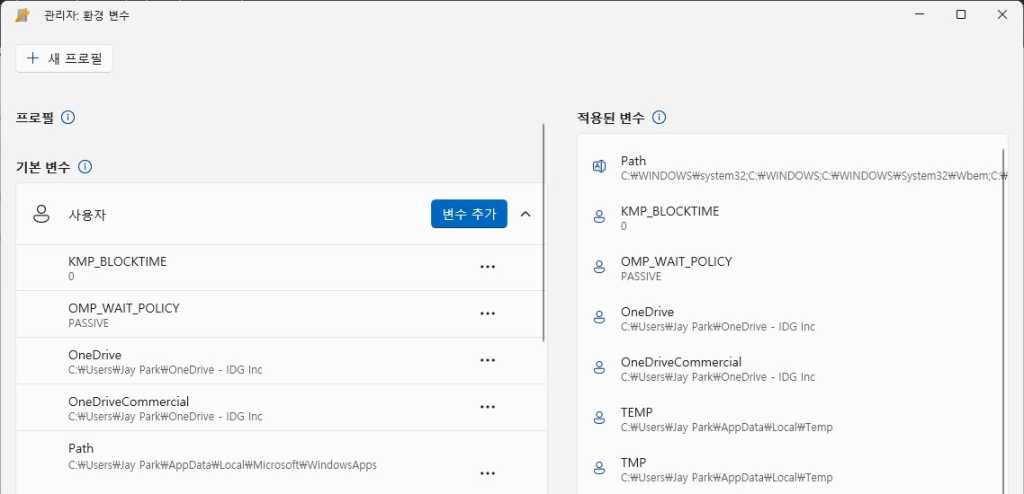The height and width of the screenshot is (494, 1024).
Task: Click the 사용자 person icon
Action: pyautogui.click(x=42, y=214)
